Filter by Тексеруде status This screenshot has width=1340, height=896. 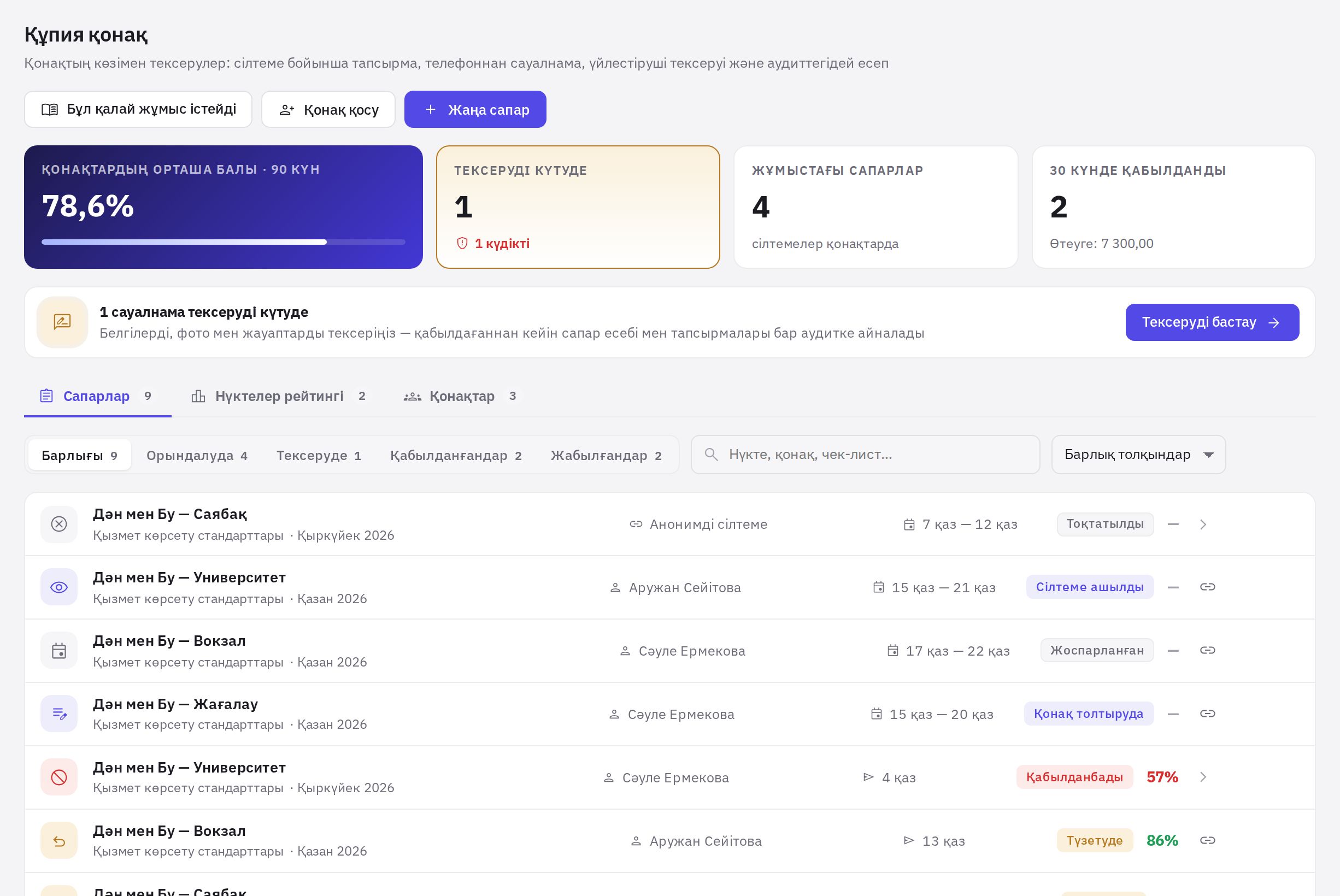coord(319,456)
